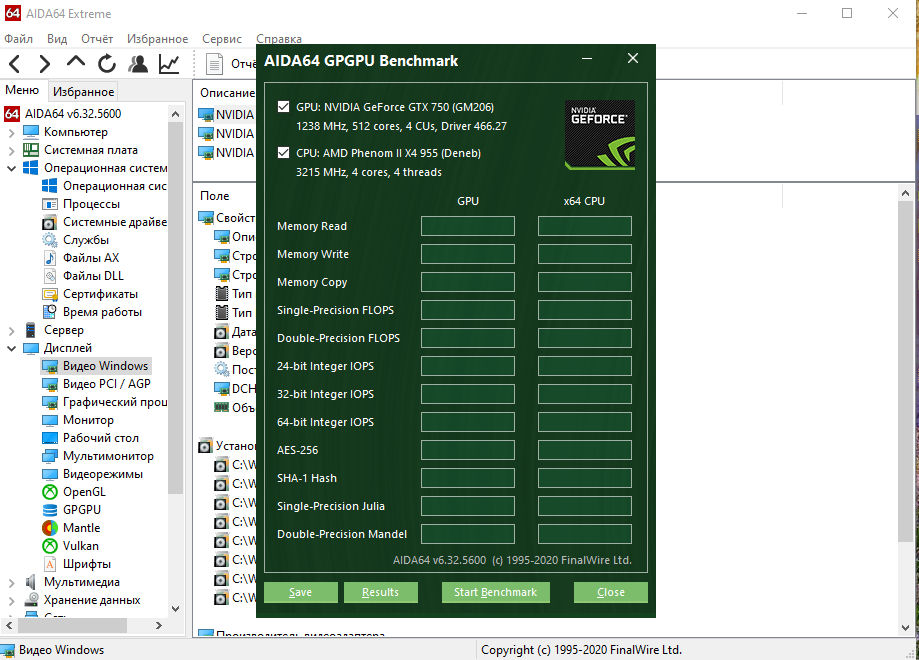The height and width of the screenshot is (660, 919).
Task: Select the GPGPU database icon in the tree
Action: click(50, 510)
